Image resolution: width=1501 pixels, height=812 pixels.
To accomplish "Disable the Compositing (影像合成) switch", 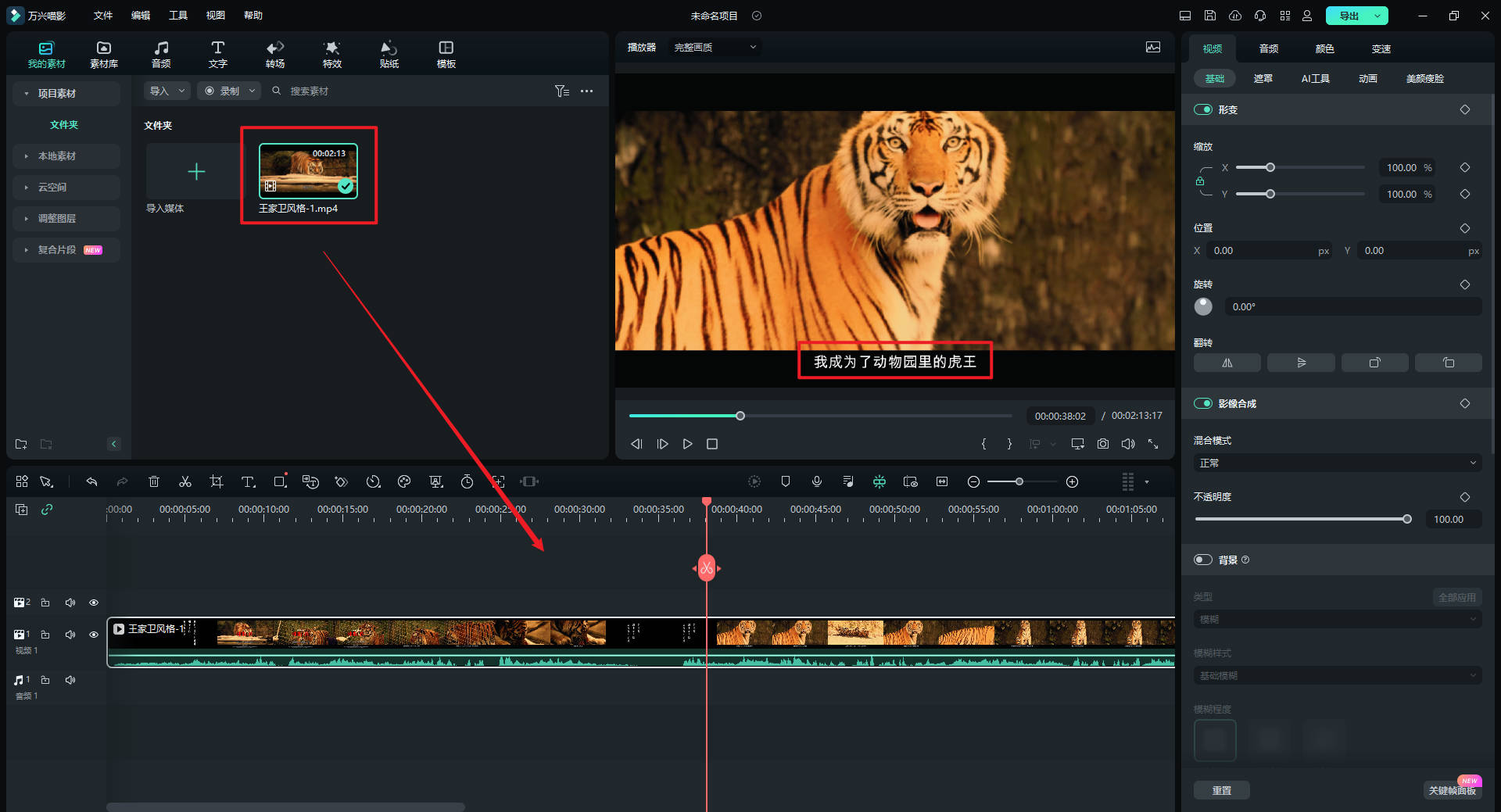I will tap(1202, 403).
